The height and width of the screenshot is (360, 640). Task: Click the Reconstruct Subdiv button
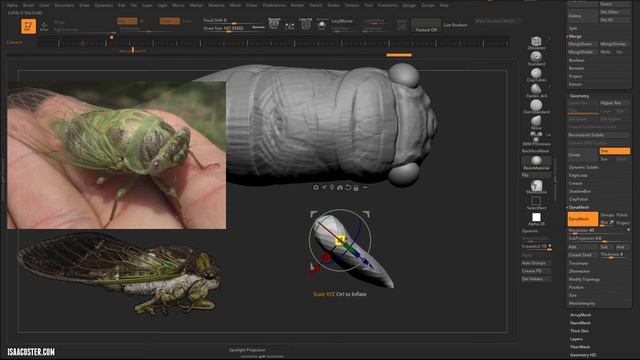coord(598,135)
